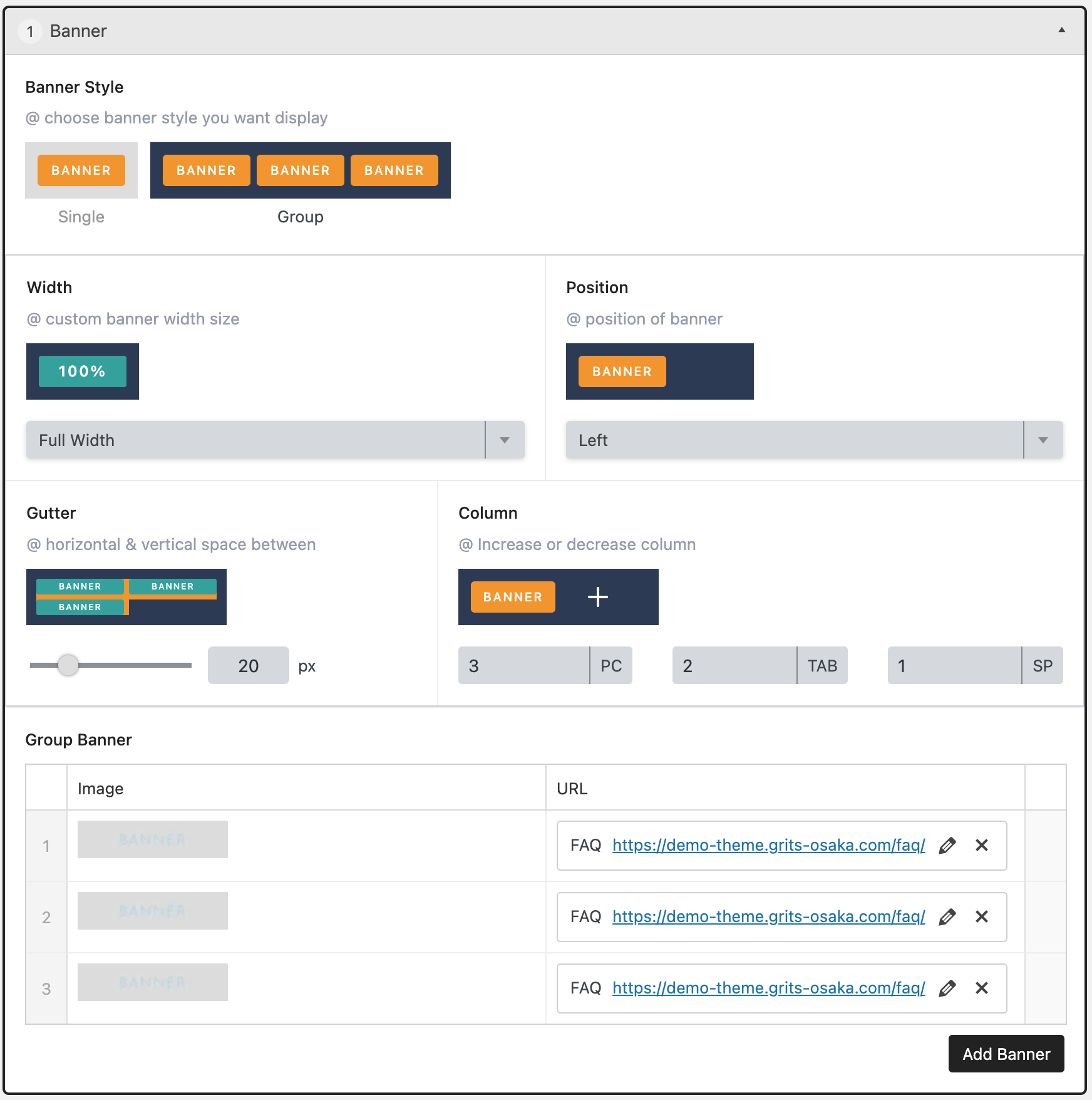Click the Add Banner button

(1006, 1054)
